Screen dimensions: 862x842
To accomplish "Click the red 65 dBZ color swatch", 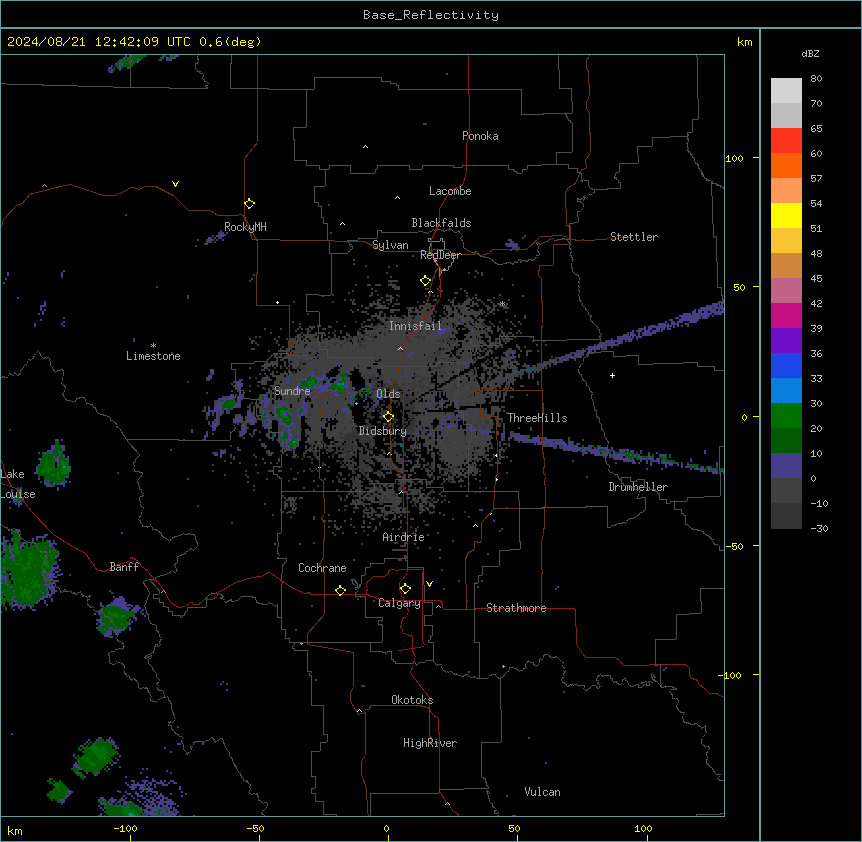I will pos(786,140).
